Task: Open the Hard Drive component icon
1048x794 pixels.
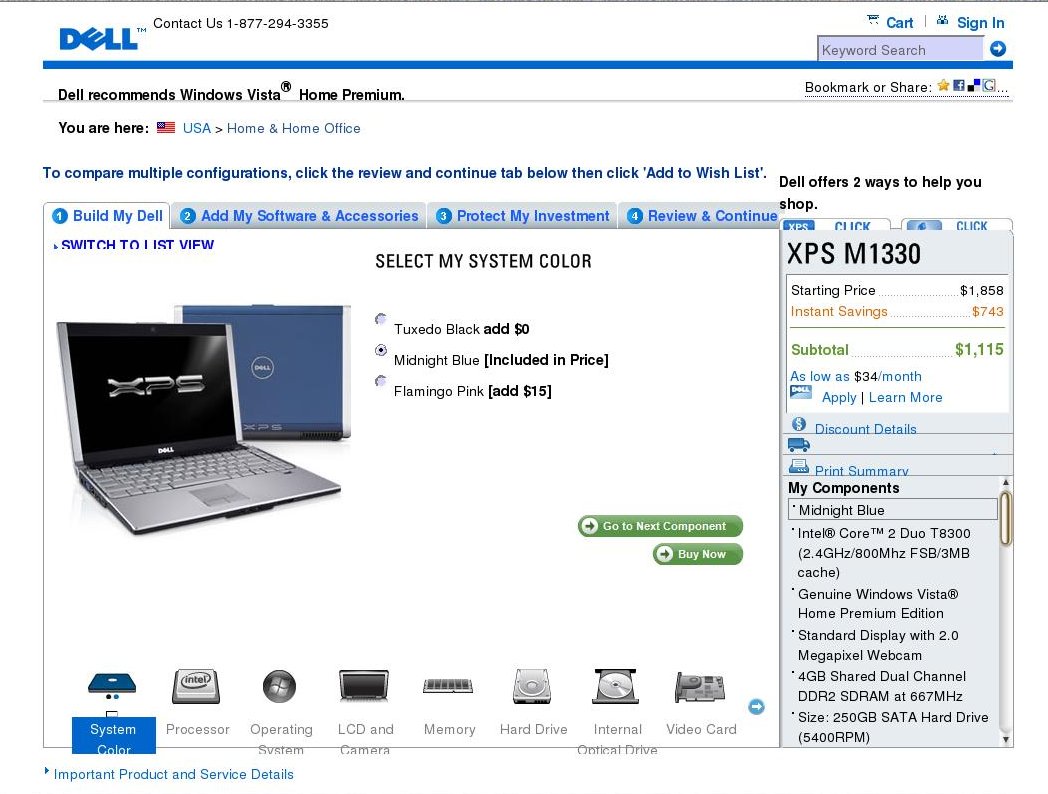Action: point(533,686)
